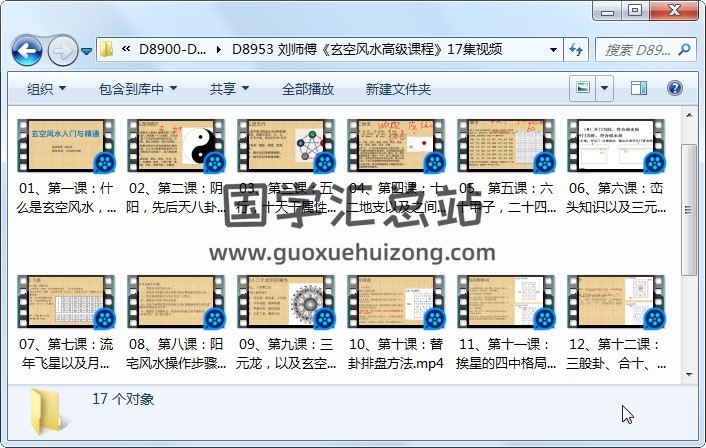706x448 pixels.
Task: Open the 包含到库中 menu
Action: tap(138, 89)
